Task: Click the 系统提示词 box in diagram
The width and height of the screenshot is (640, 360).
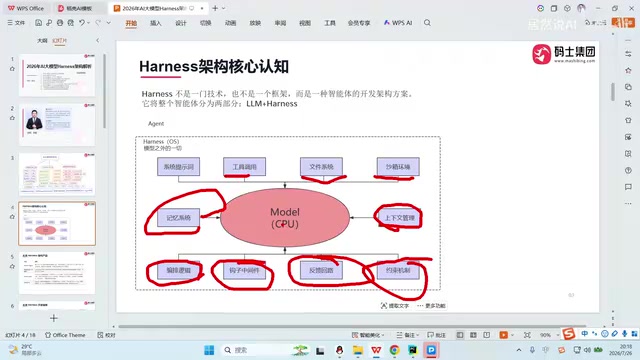Action: (178, 167)
